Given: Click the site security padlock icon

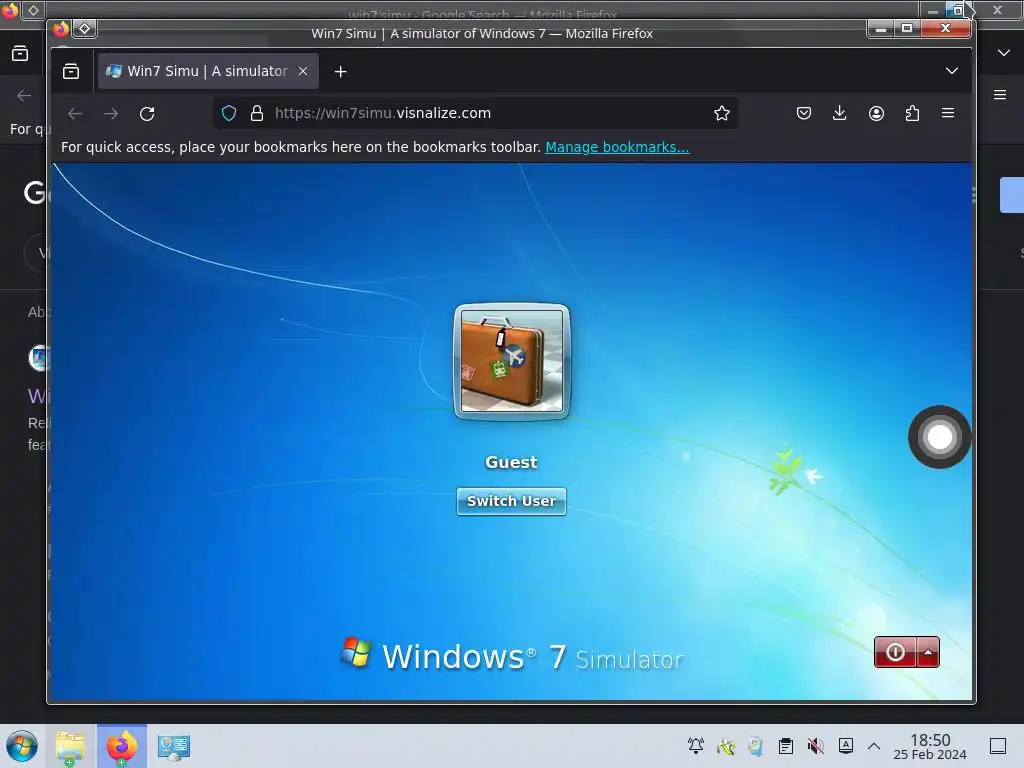Looking at the screenshot, I should (257, 113).
